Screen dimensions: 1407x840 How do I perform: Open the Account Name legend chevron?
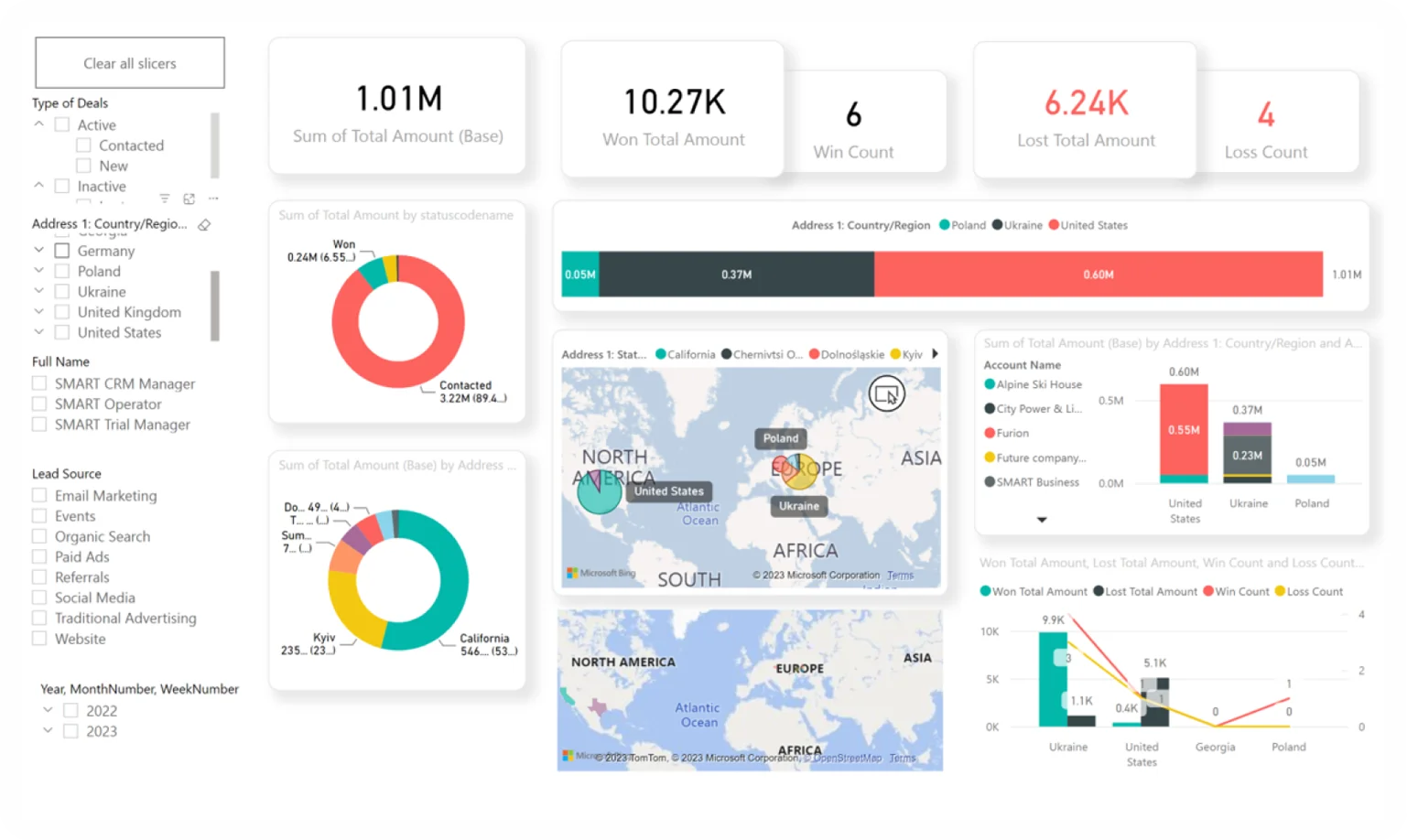click(1042, 519)
